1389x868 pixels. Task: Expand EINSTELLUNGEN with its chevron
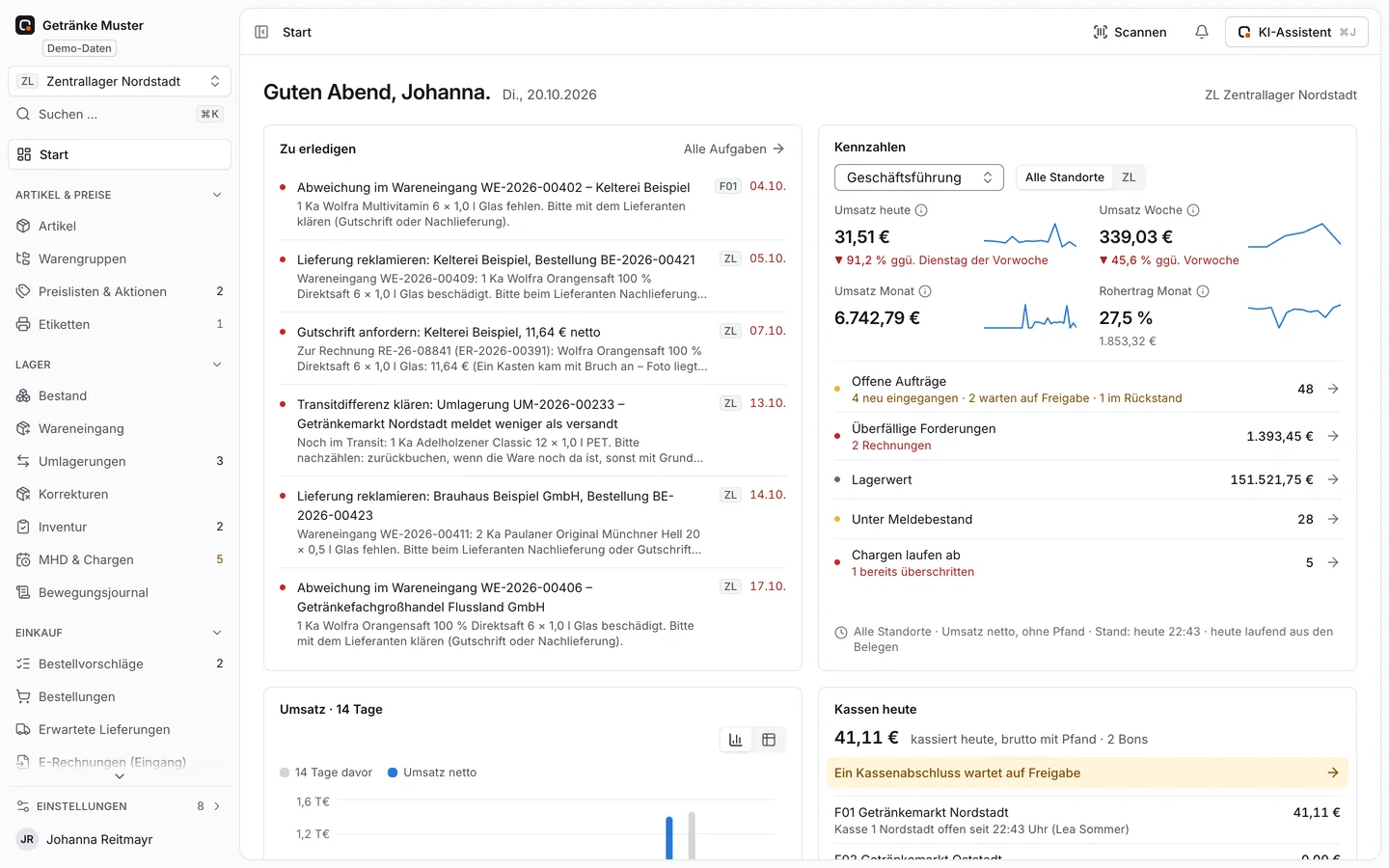pyautogui.click(x=217, y=806)
